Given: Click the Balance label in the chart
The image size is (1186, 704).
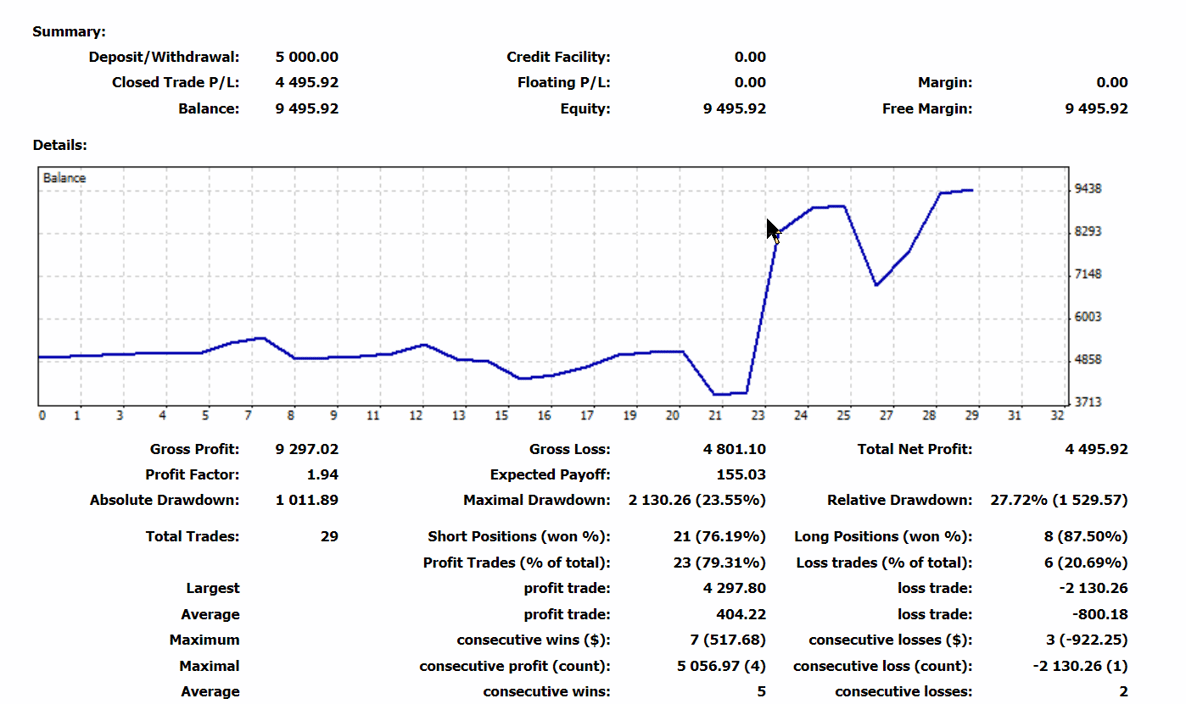Looking at the screenshot, I should point(64,178).
